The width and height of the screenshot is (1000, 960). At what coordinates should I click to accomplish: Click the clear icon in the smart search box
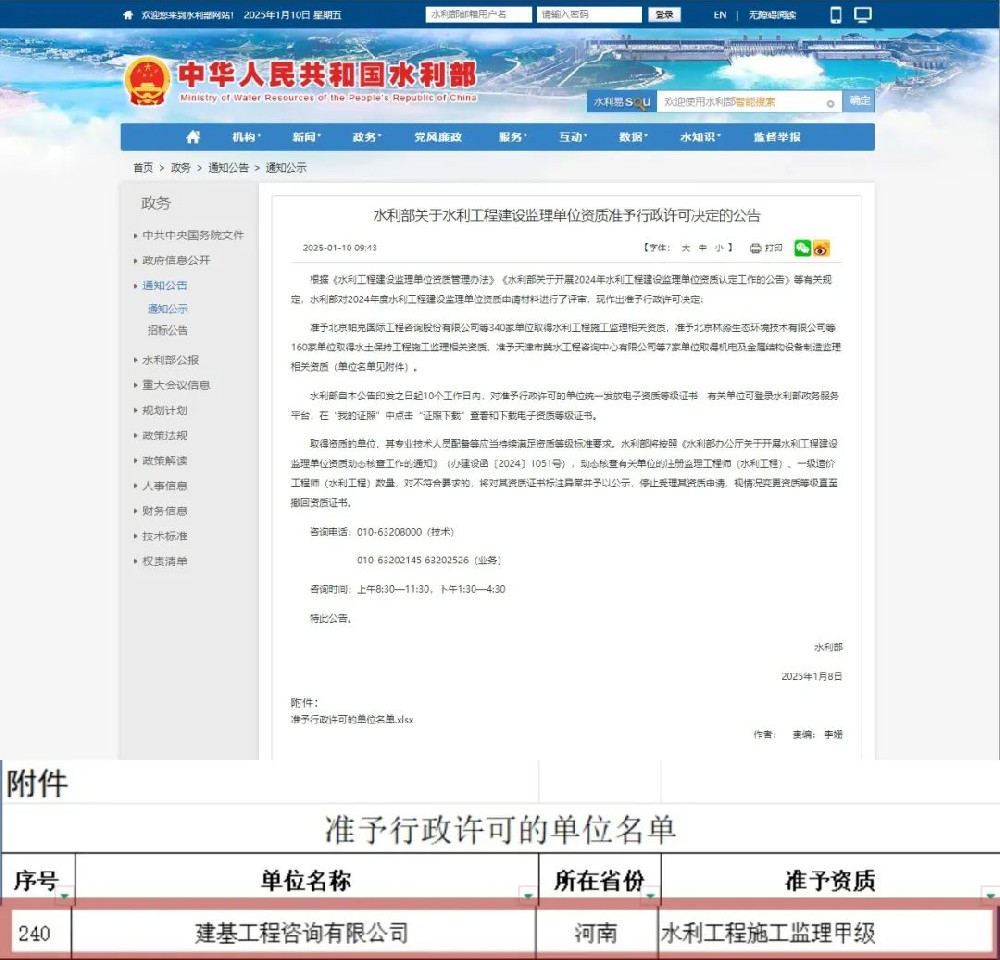point(831,102)
